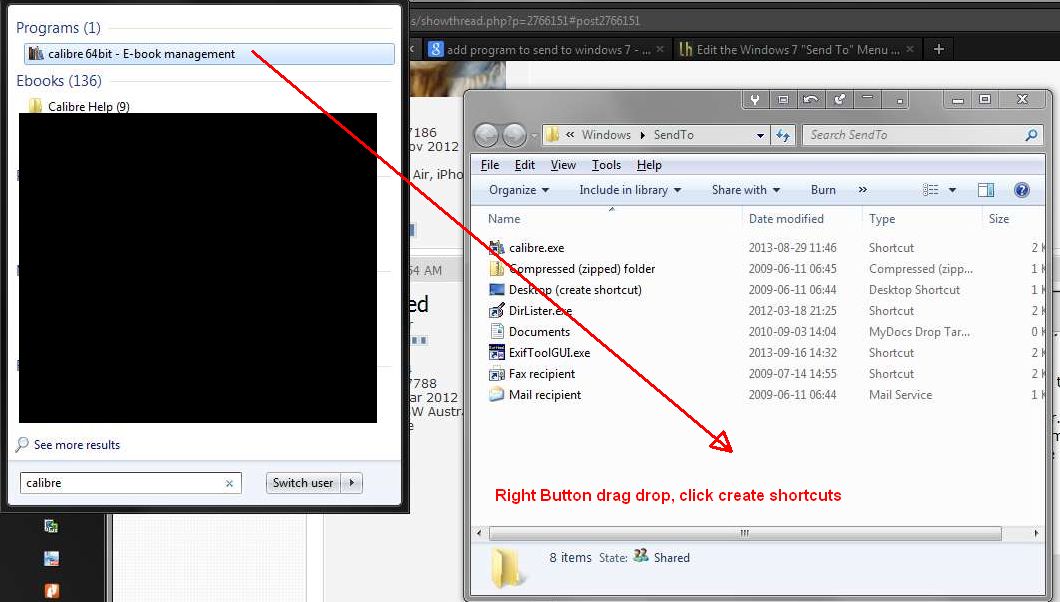Open calibre 64bit E-book management program result
This screenshot has height=602, width=1060.
(x=209, y=54)
